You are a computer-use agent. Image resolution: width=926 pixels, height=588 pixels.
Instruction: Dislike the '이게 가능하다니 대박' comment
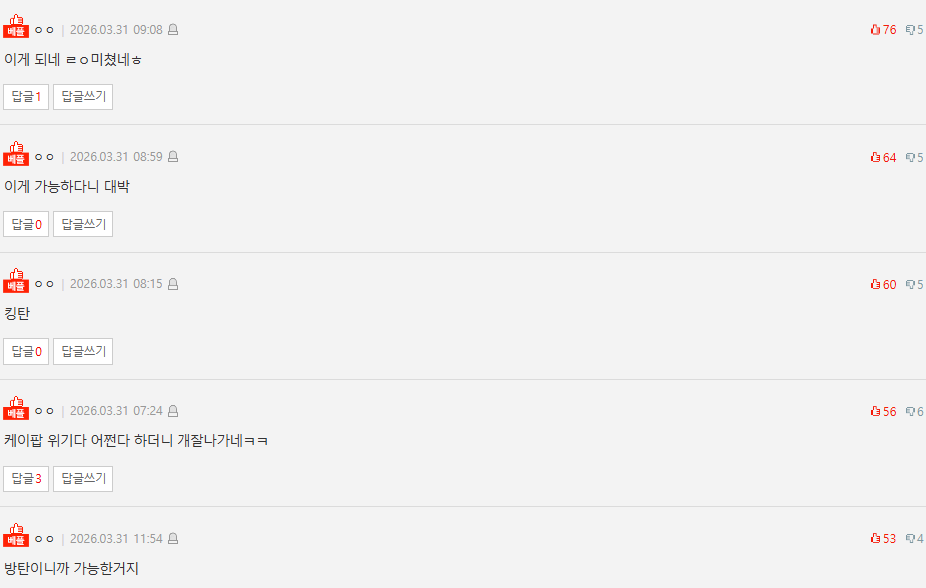915,157
